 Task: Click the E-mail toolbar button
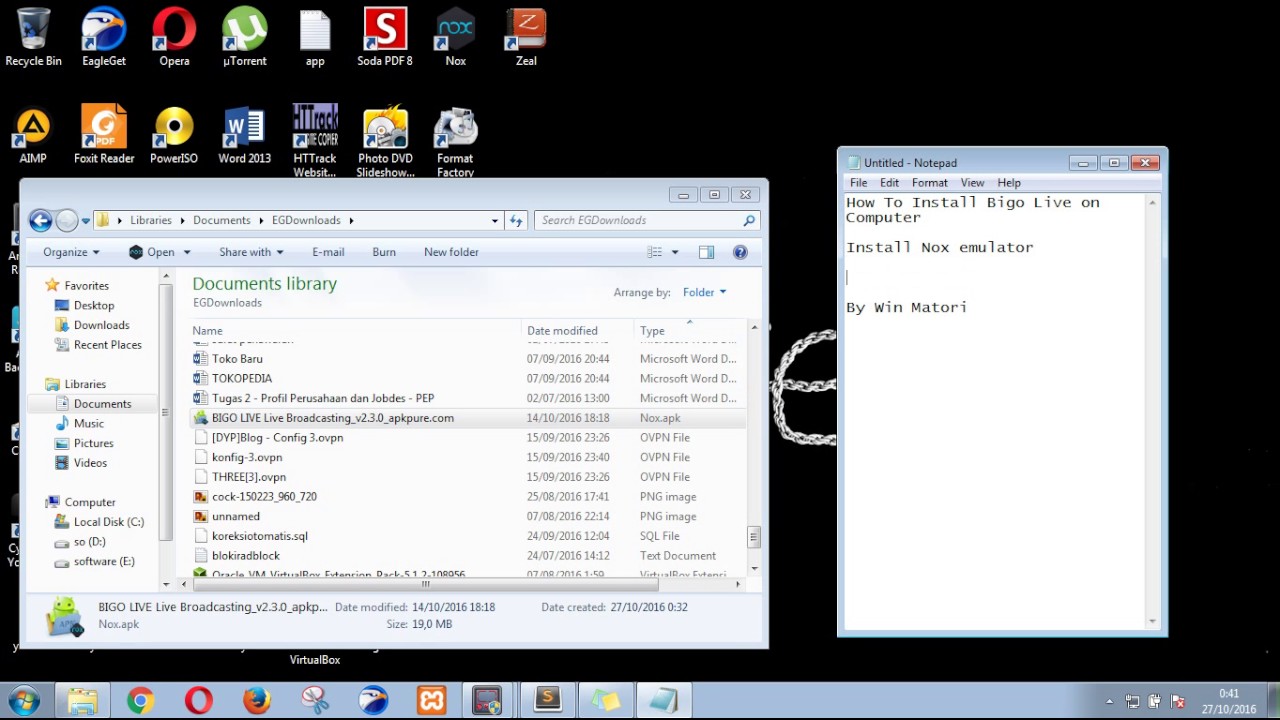coord(328,252)
